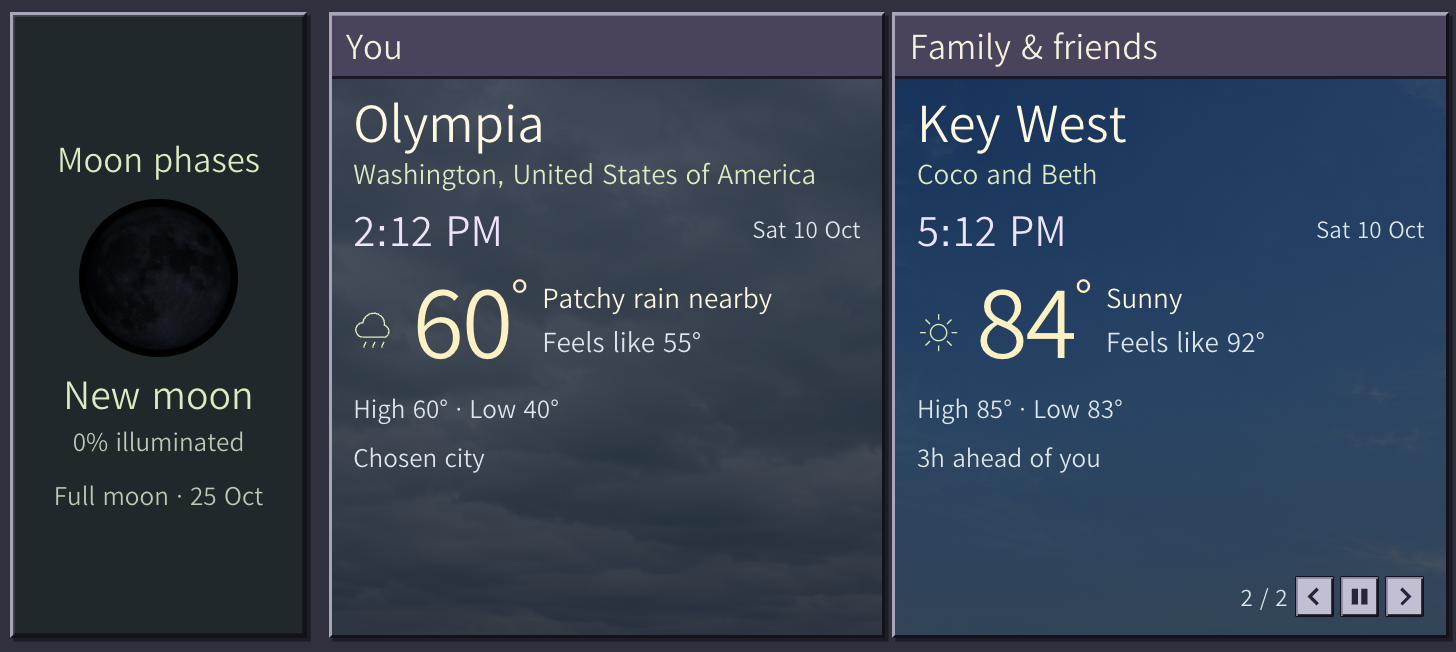Click the Full moon 25 Oct text
Viewport: 1456px width, 652px height.
(x=159, y=497)
